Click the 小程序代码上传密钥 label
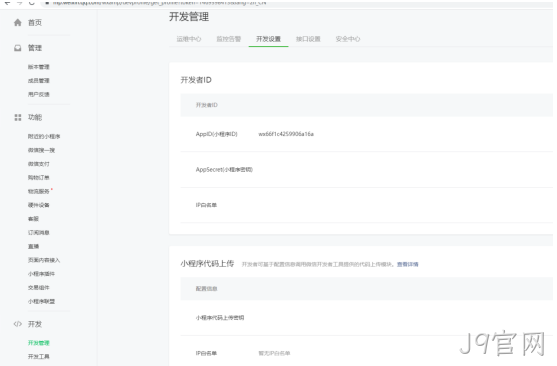This screenshot has height=366, width=557. (x=220, y=318)
